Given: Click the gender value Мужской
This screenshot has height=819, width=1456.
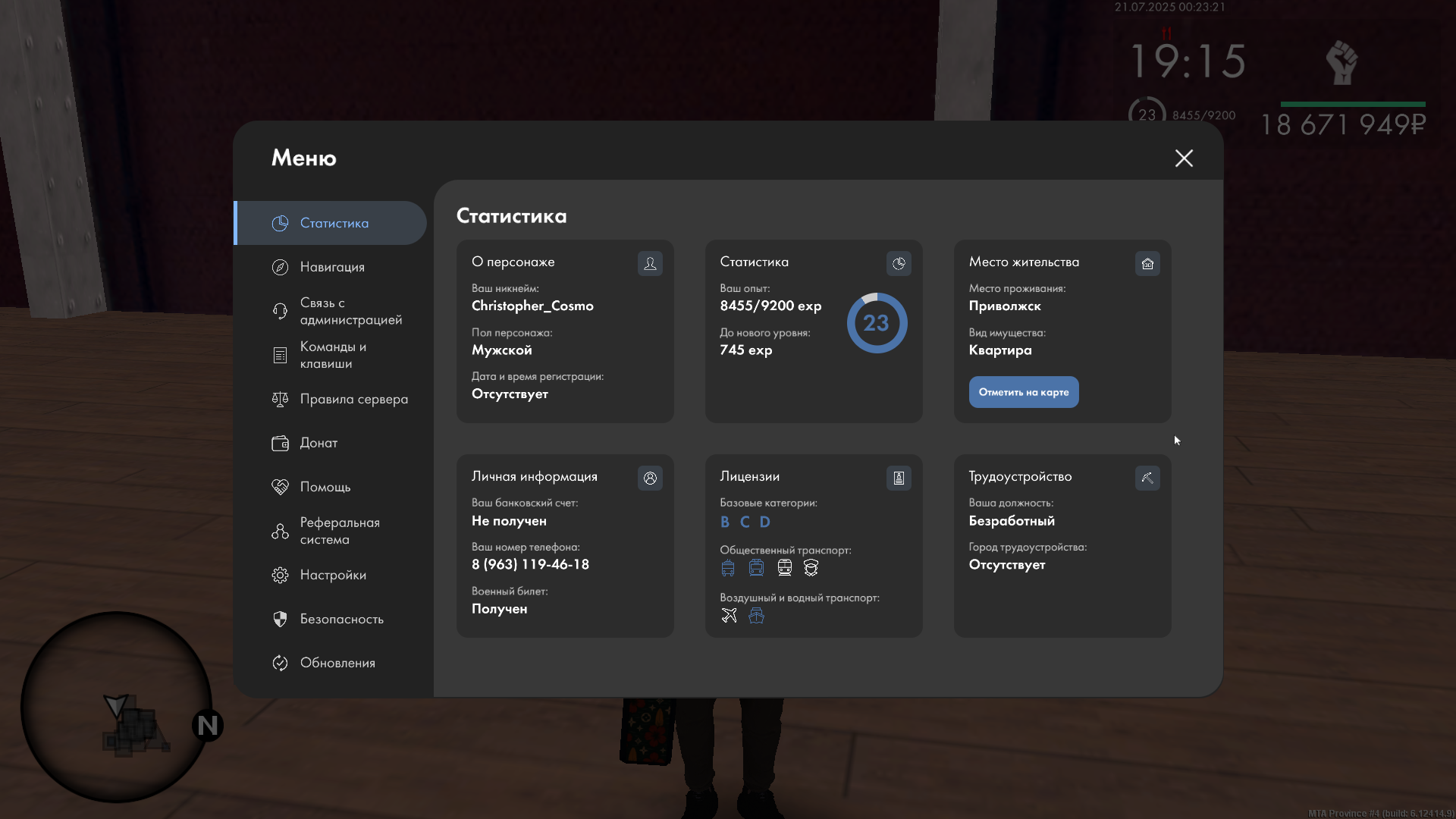Looking at the screenshot, I should pyautogui.click(x=502, y=350).
